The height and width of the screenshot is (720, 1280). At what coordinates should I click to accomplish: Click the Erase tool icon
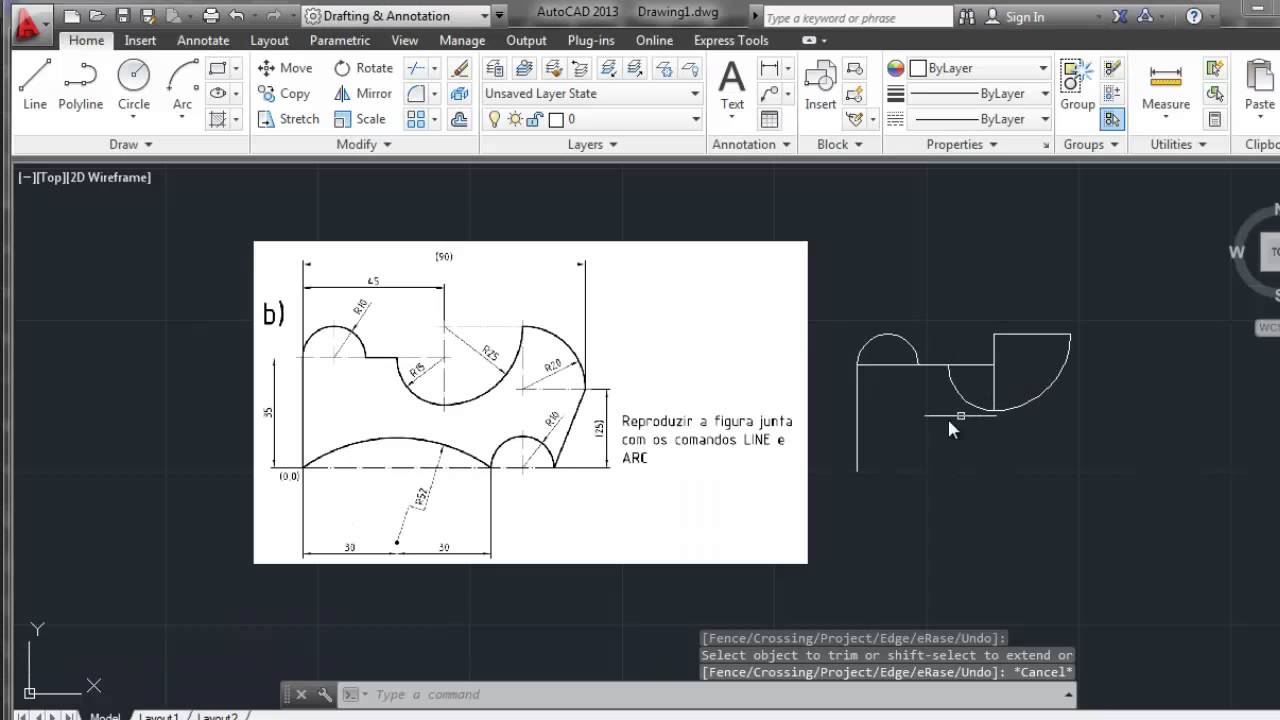tap(459, 68)
